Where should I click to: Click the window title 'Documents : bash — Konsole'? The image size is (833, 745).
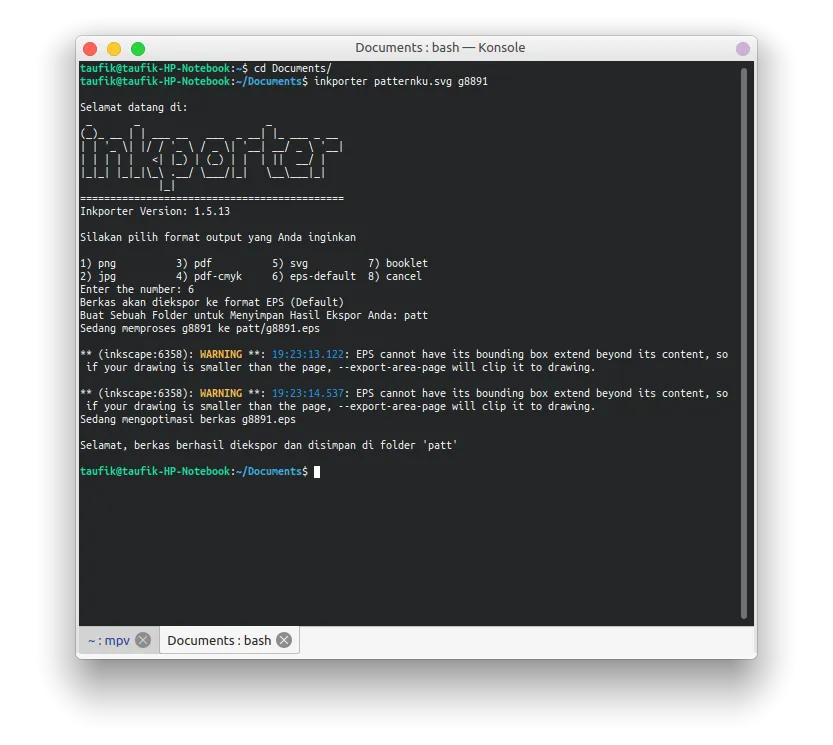(x=440, y=48)
